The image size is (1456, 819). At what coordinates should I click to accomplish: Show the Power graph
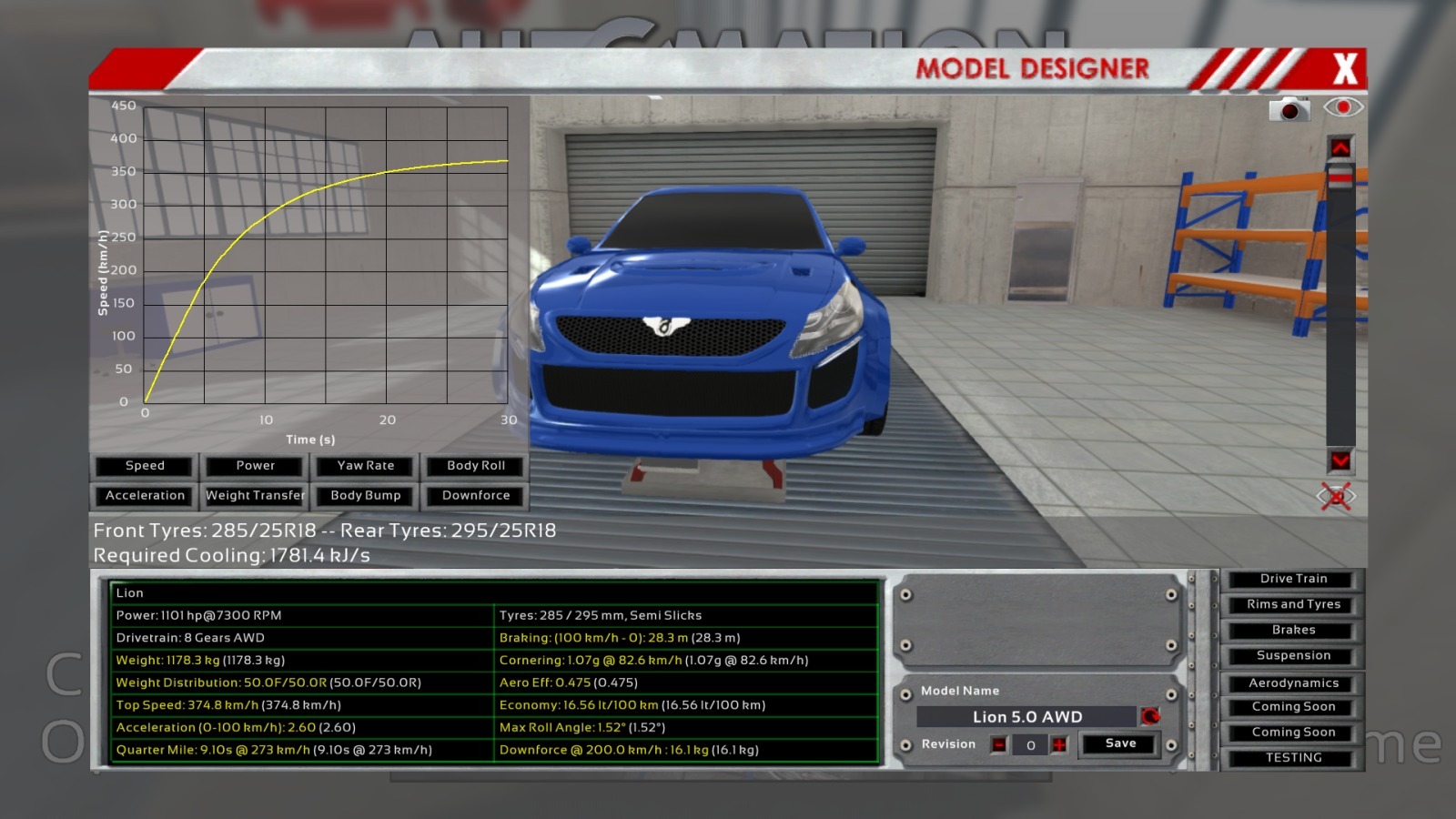click(x=255, y=466)
